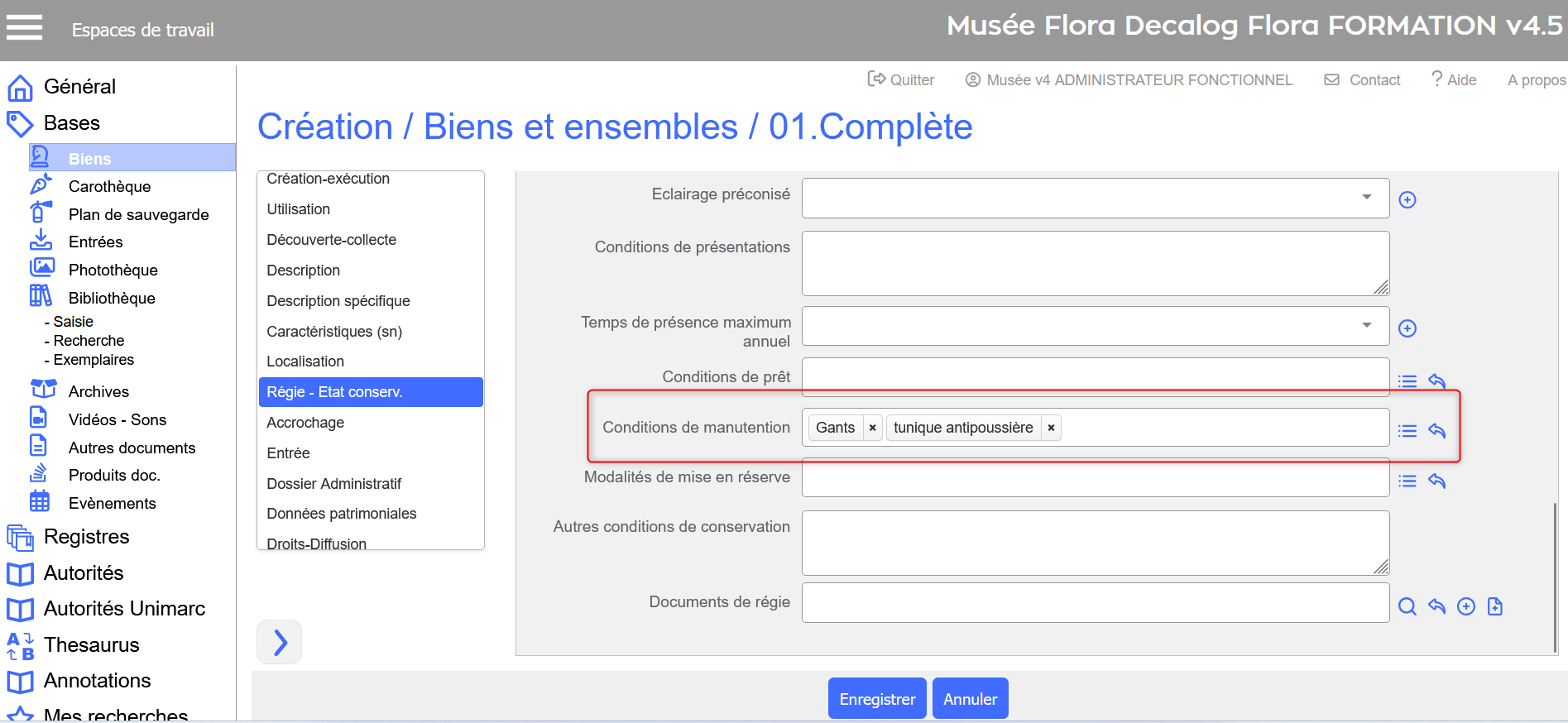Image resolution: width=1568 pixels, height=723 pixels.
Task: Open the Temps de présence maximum annuel dropdown
Action: pos(1366,326)
